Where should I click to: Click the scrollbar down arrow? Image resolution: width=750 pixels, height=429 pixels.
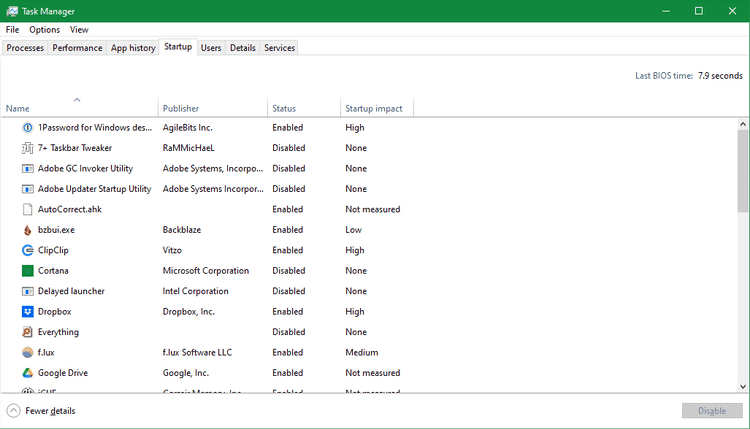(742, 386)
